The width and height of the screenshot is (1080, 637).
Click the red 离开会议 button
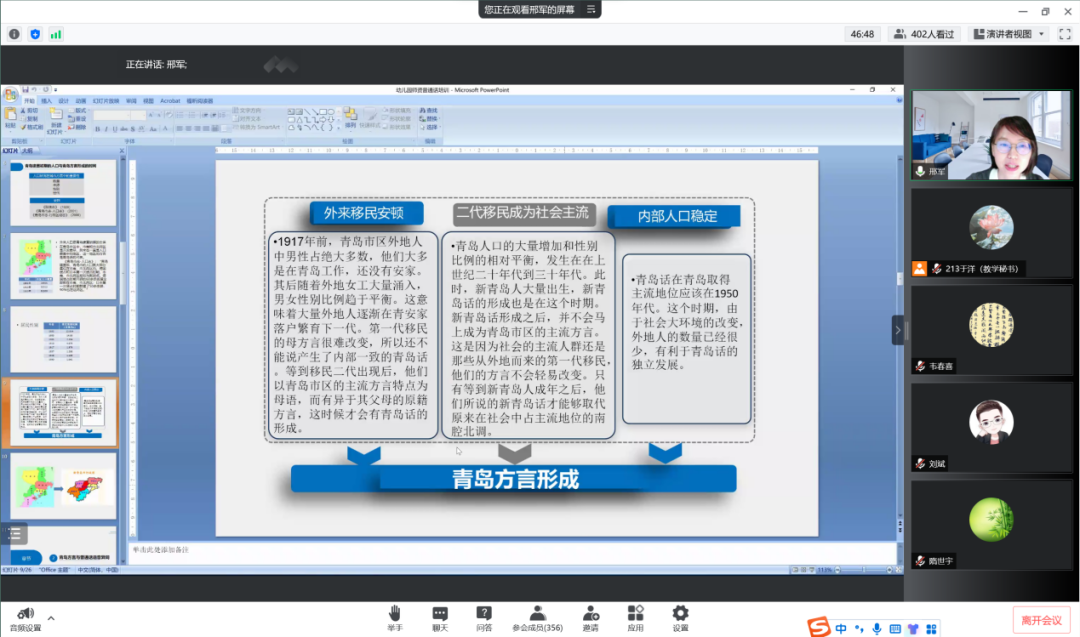point(1040,620)
